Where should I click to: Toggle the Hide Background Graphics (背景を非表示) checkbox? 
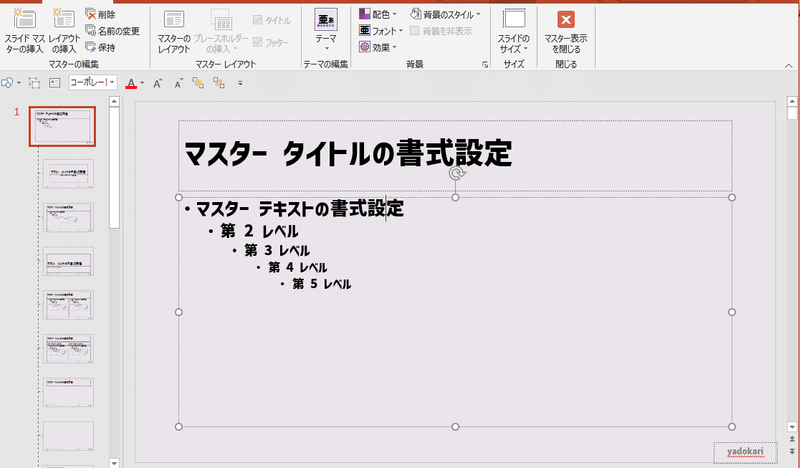[x=415, y=31]
